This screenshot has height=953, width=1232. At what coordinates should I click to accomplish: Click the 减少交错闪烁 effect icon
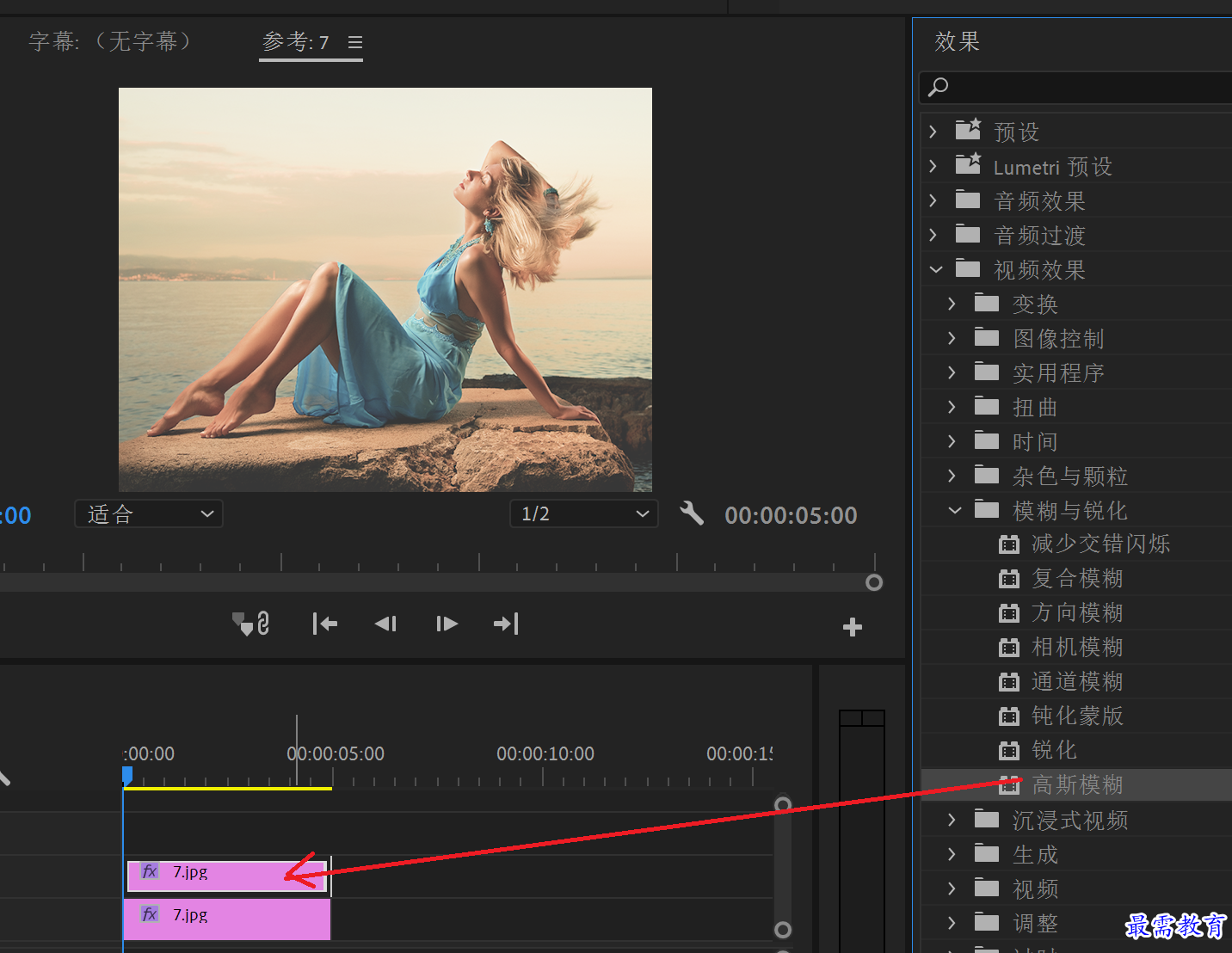(1008, 544)
